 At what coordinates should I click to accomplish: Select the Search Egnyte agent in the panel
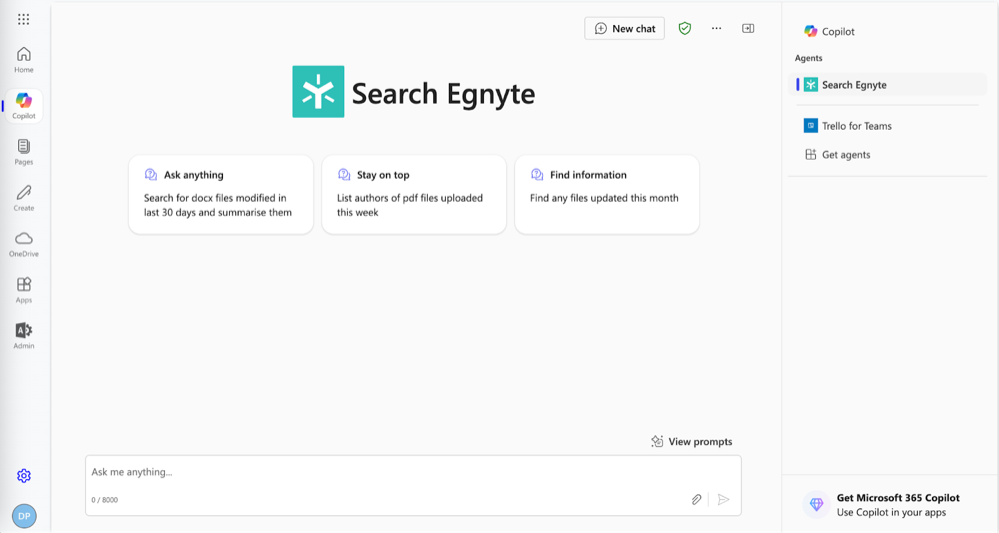pos(888,85)
